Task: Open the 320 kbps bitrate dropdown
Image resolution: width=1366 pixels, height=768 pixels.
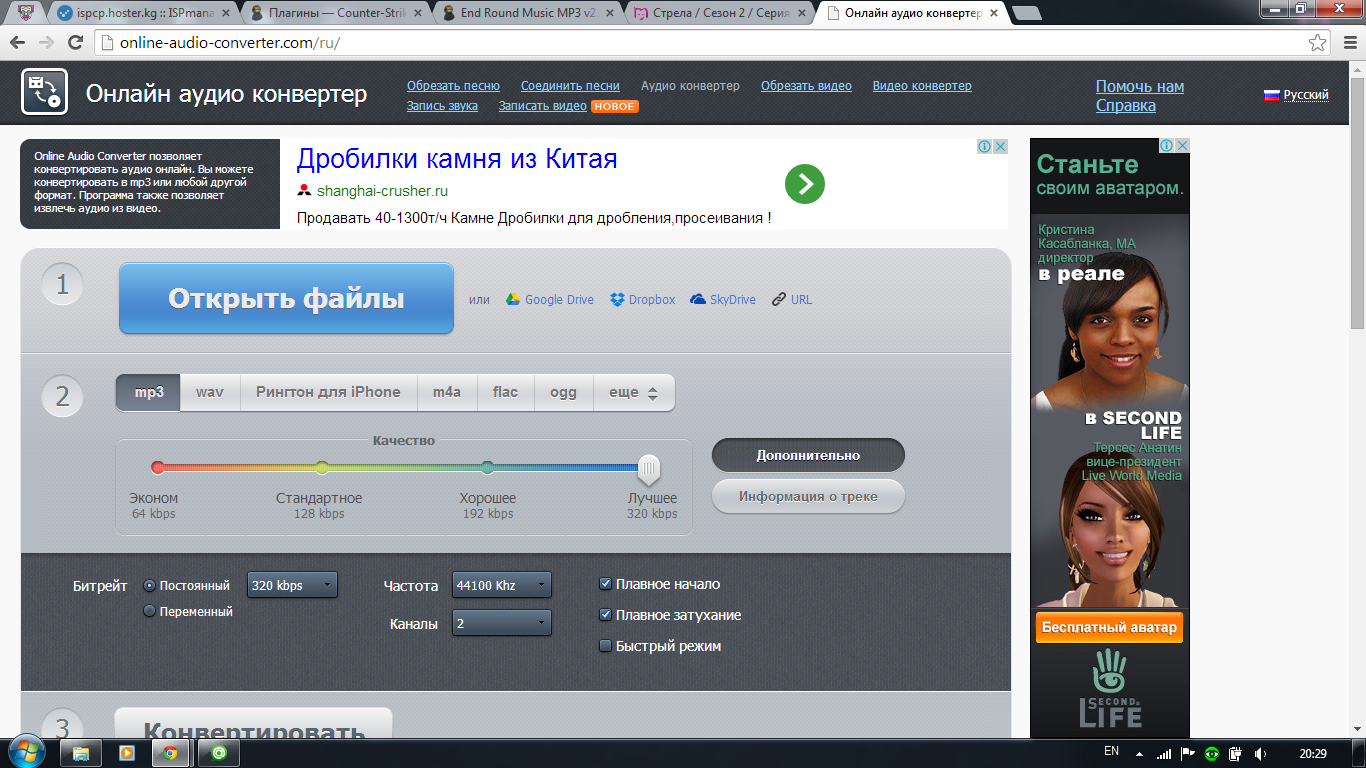Action: click(x=292, y=585)
